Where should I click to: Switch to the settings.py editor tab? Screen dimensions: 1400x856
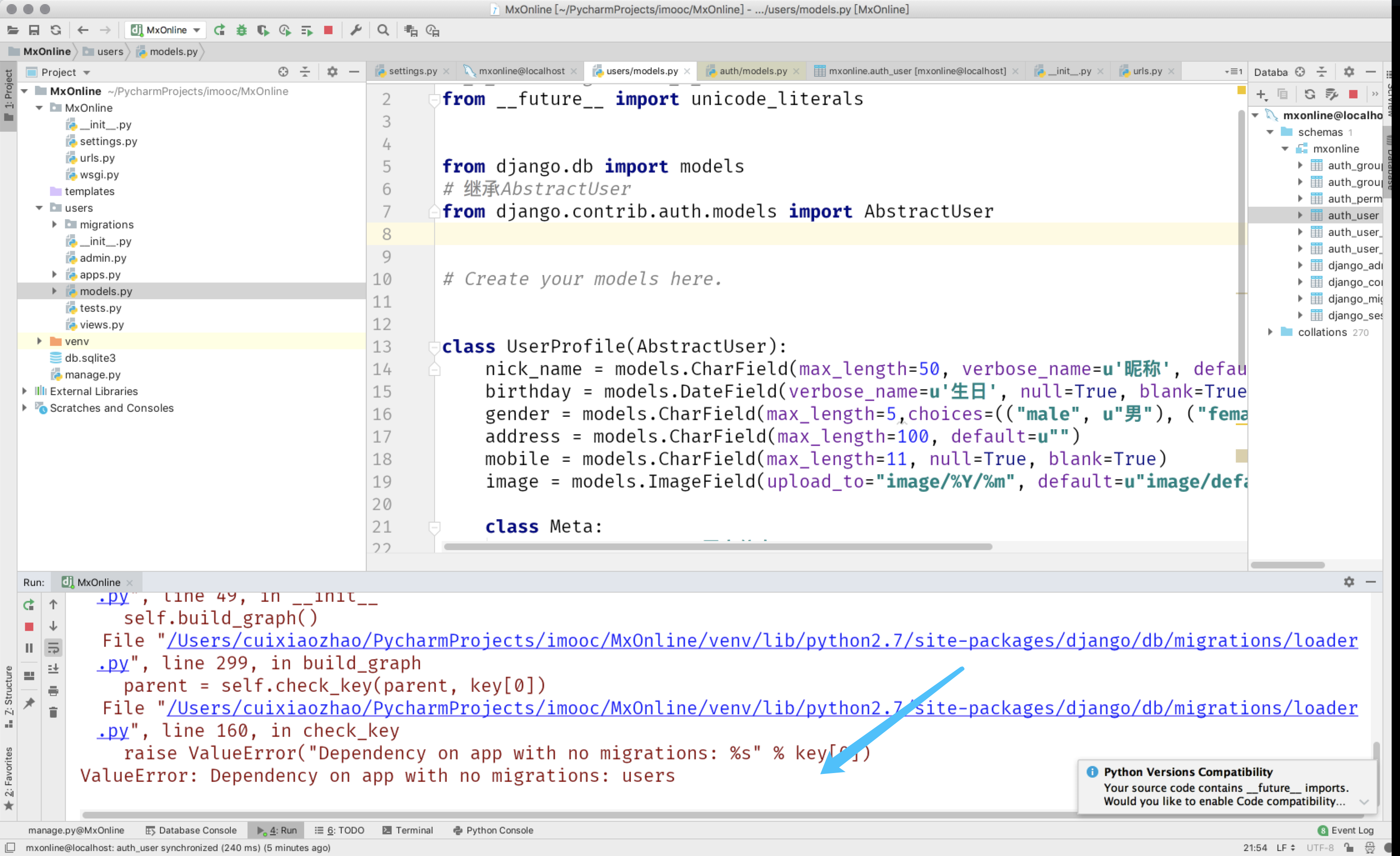coord(412,71)
